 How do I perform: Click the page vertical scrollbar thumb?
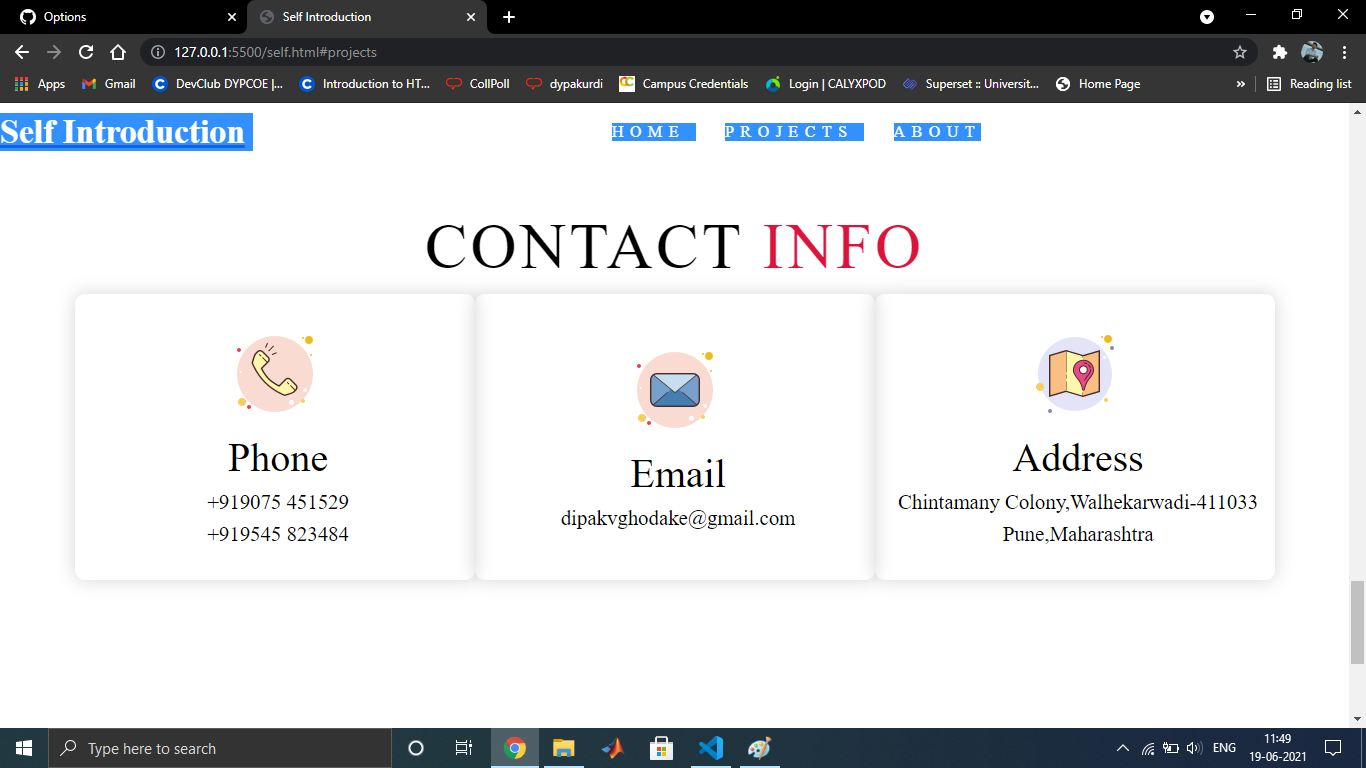click(x=1357, y=622)
